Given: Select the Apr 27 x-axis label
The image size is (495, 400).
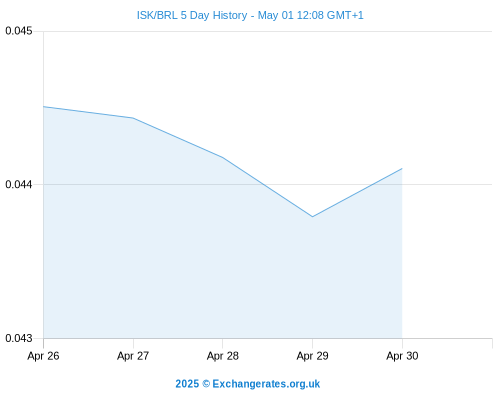Looking at the screenshot, I should coord(133,356).
